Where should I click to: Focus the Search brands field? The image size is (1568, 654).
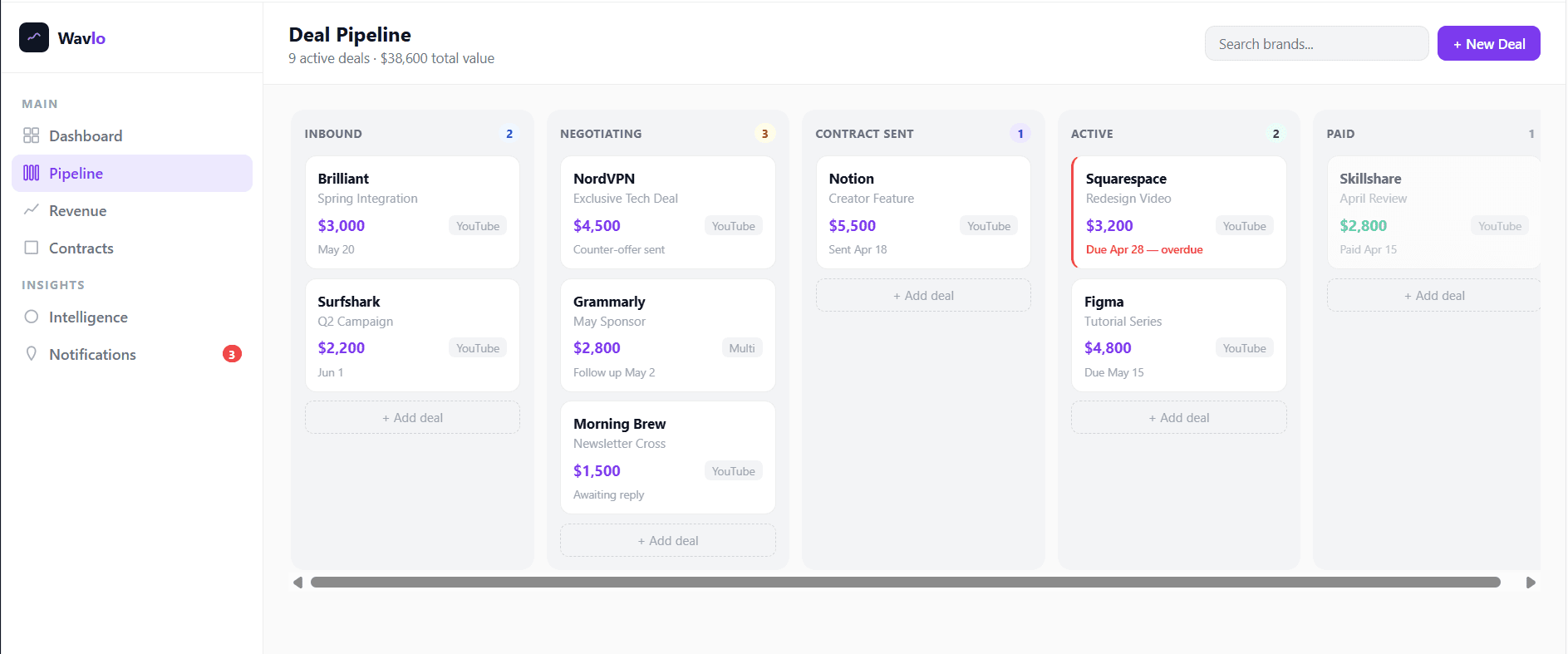(1316, 43)
